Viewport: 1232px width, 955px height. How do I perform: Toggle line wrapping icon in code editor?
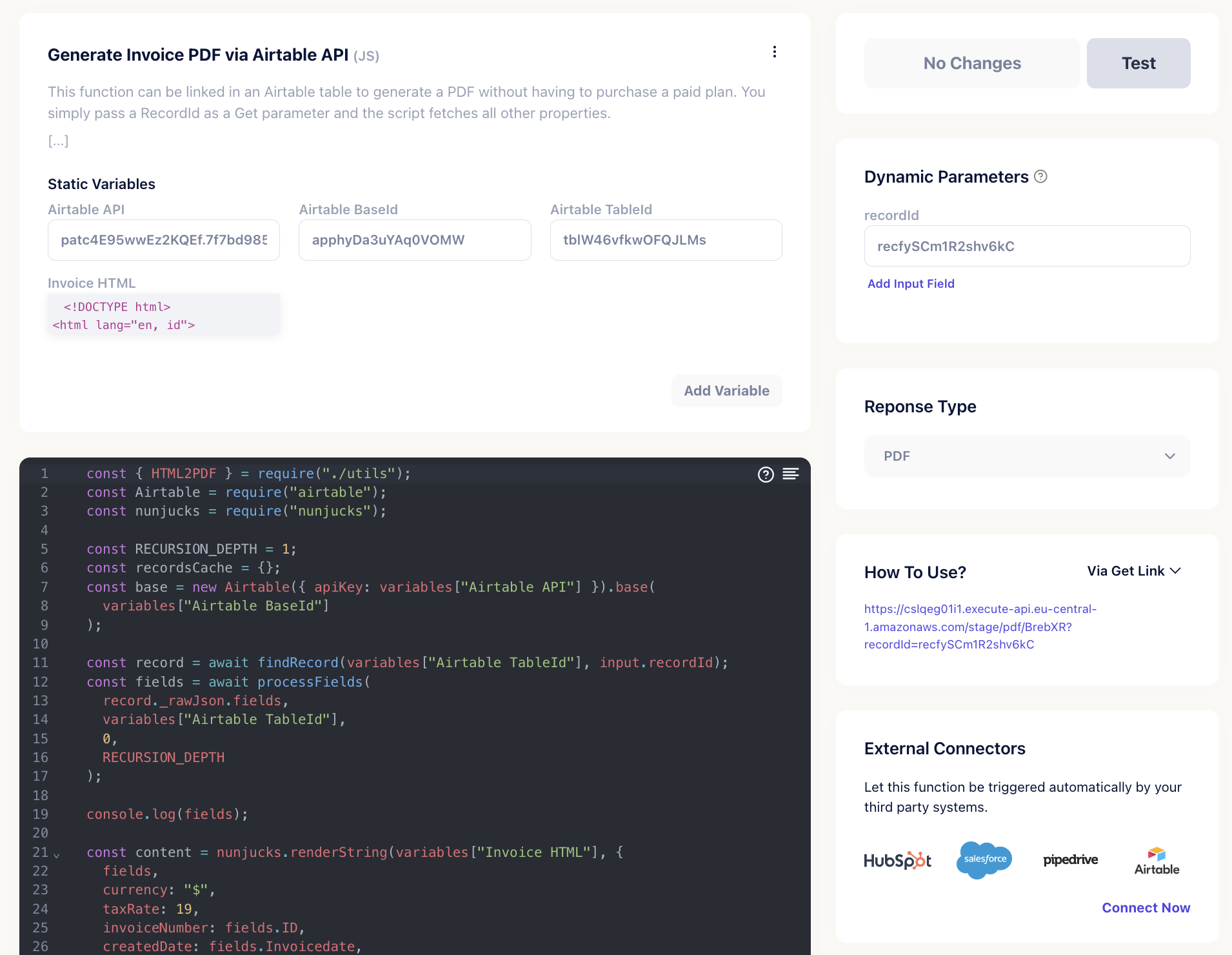coord(791,474)
